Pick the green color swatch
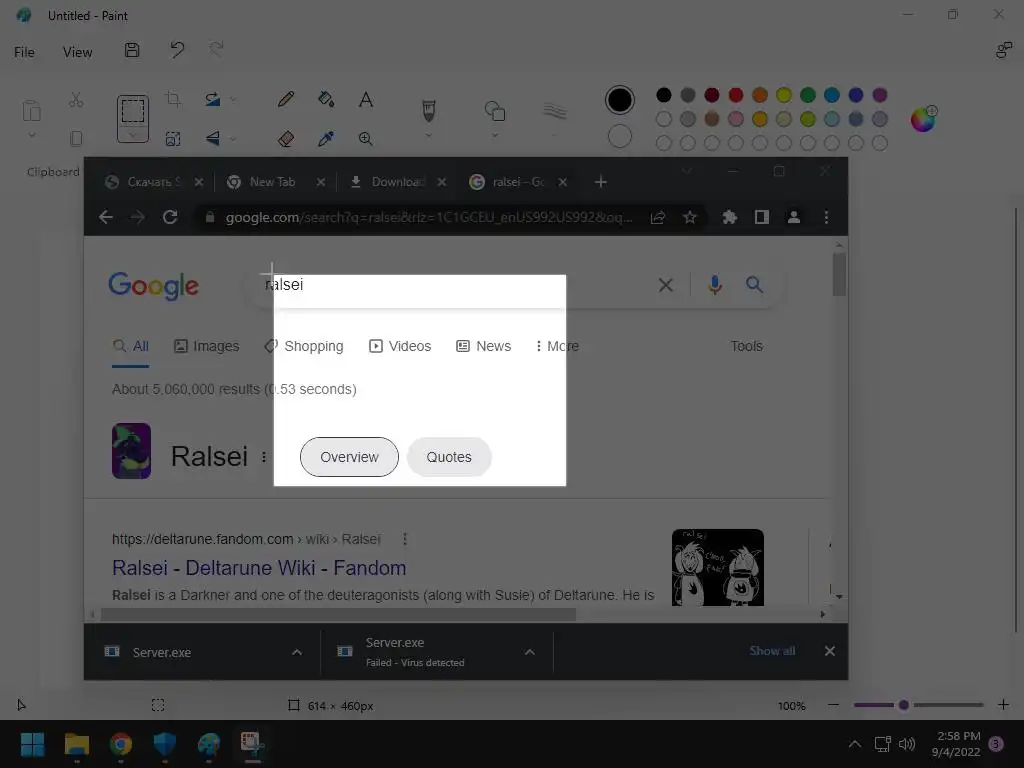 (808, 95)
